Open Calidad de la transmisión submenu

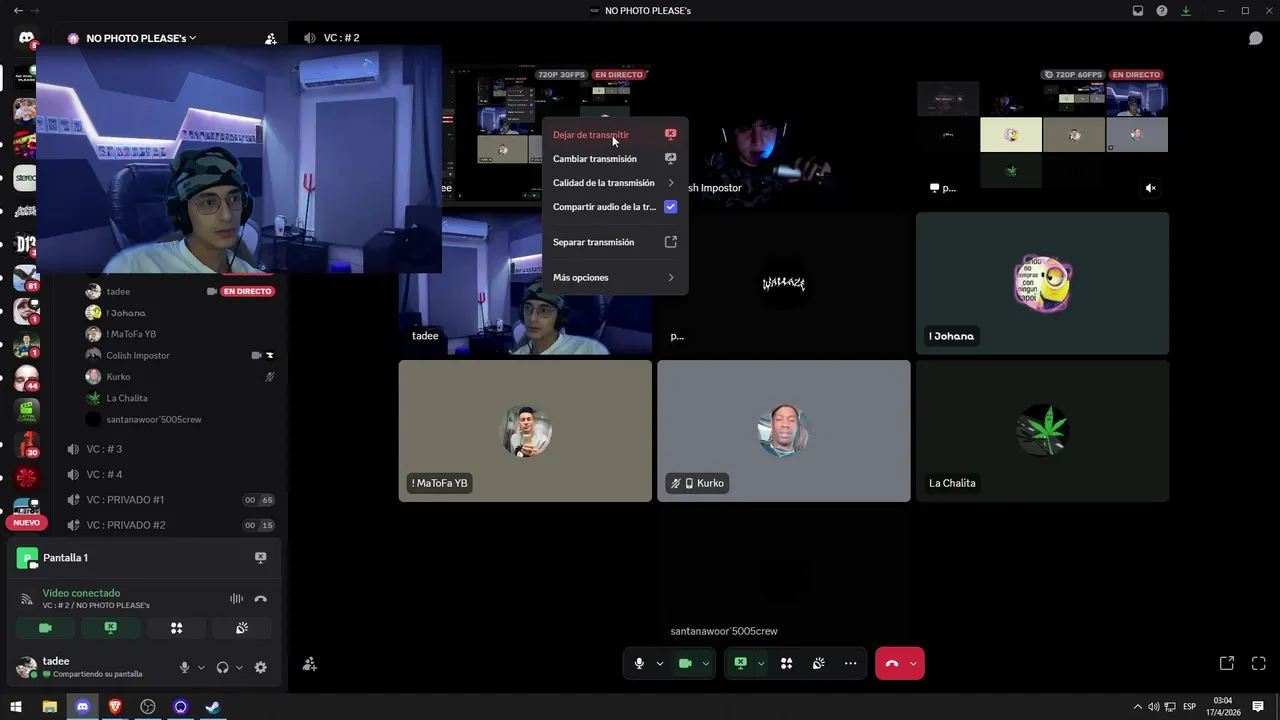614,183
